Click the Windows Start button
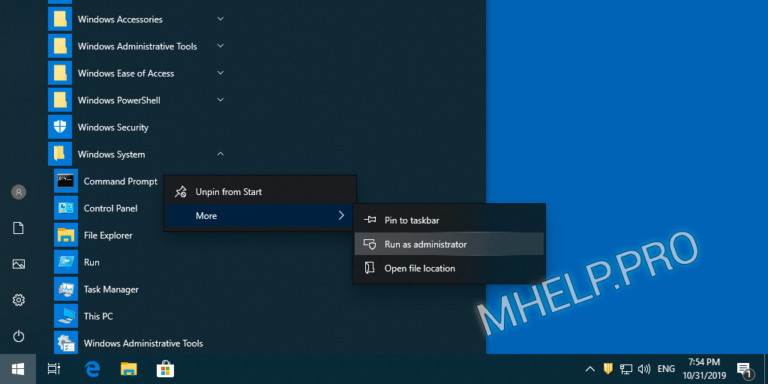This screenshot has width=768, height=384. tap(18, 369)
